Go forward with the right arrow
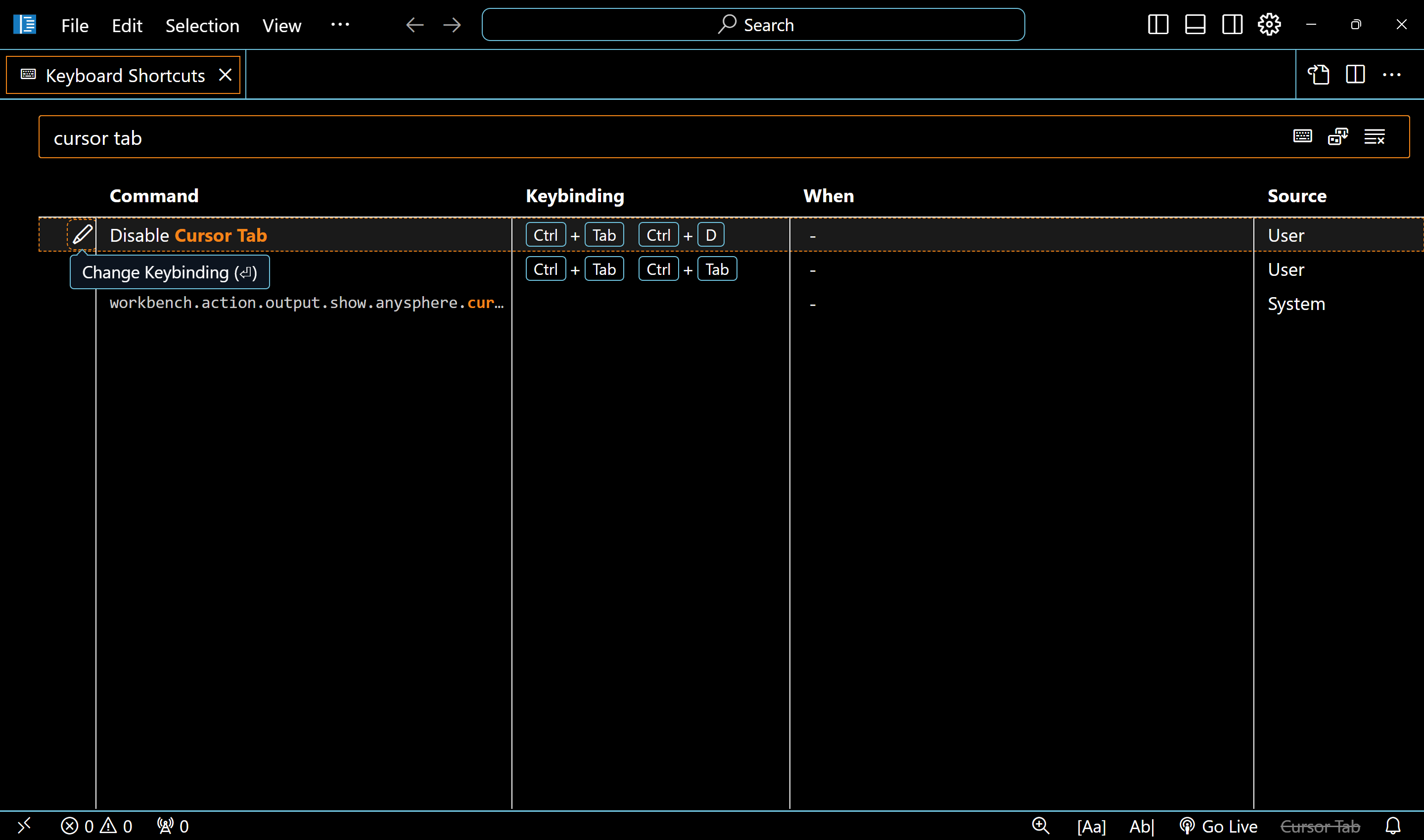Viewport: 1424px width, 840px height. pos(452,25)
